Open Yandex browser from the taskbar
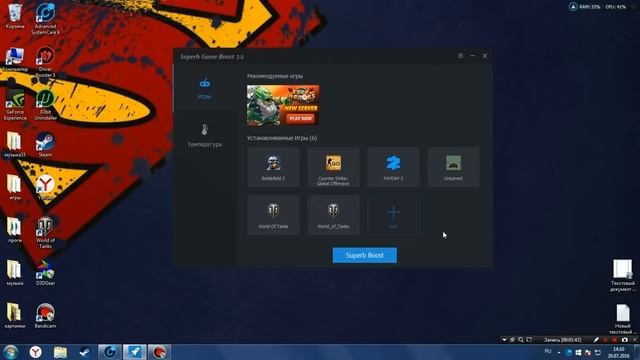Image resolution: width=640 pixels, height=360 pixels. [x=36, y=352]
